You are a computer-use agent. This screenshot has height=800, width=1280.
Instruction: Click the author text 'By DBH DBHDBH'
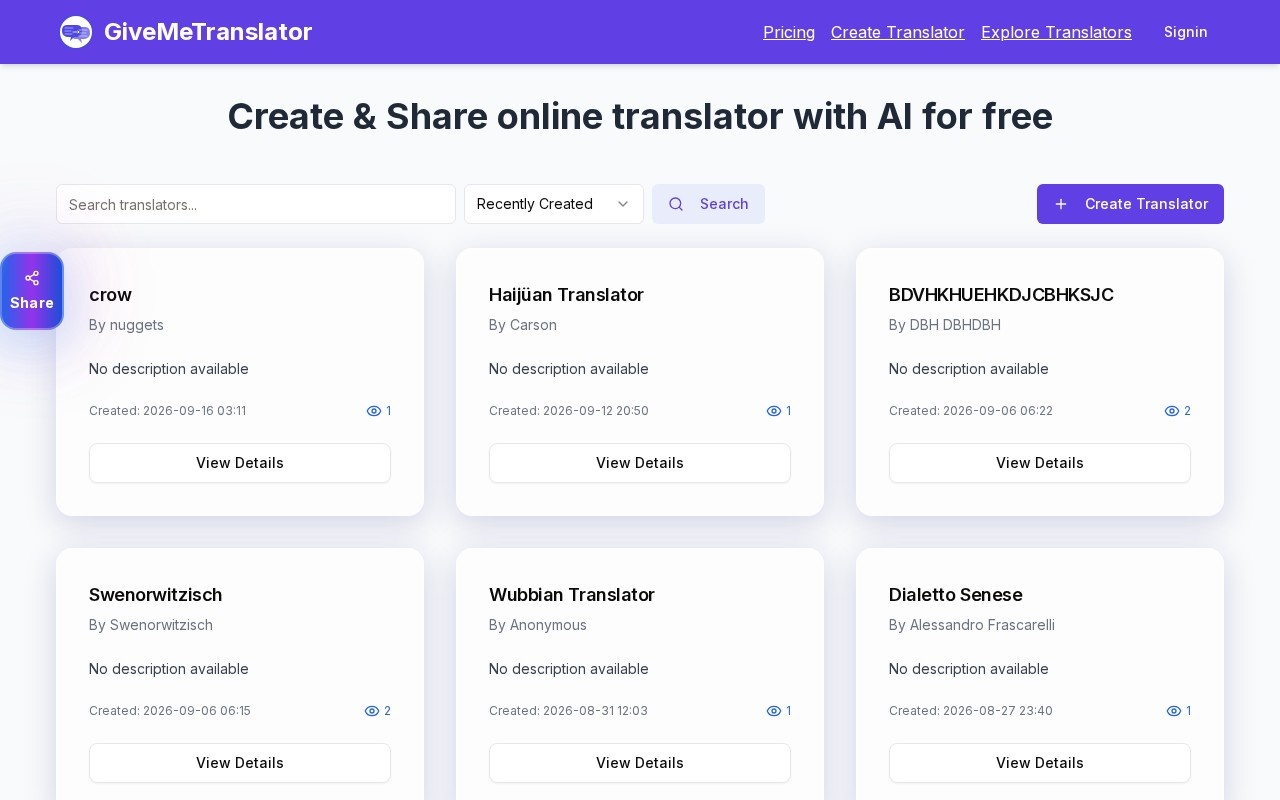click(945, 325)
